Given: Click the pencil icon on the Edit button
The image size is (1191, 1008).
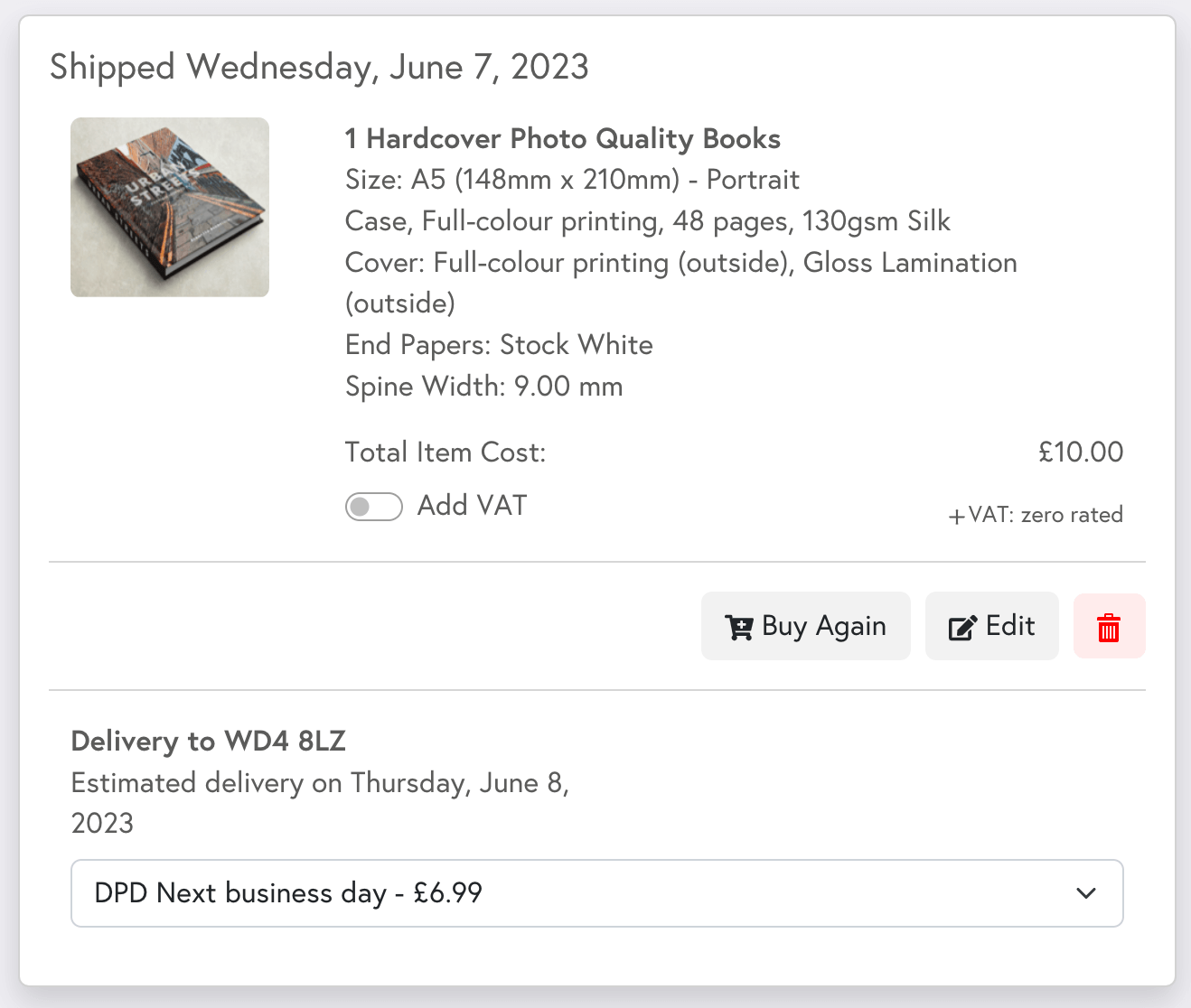Looking at the screenshot, I should pos(961,627).
